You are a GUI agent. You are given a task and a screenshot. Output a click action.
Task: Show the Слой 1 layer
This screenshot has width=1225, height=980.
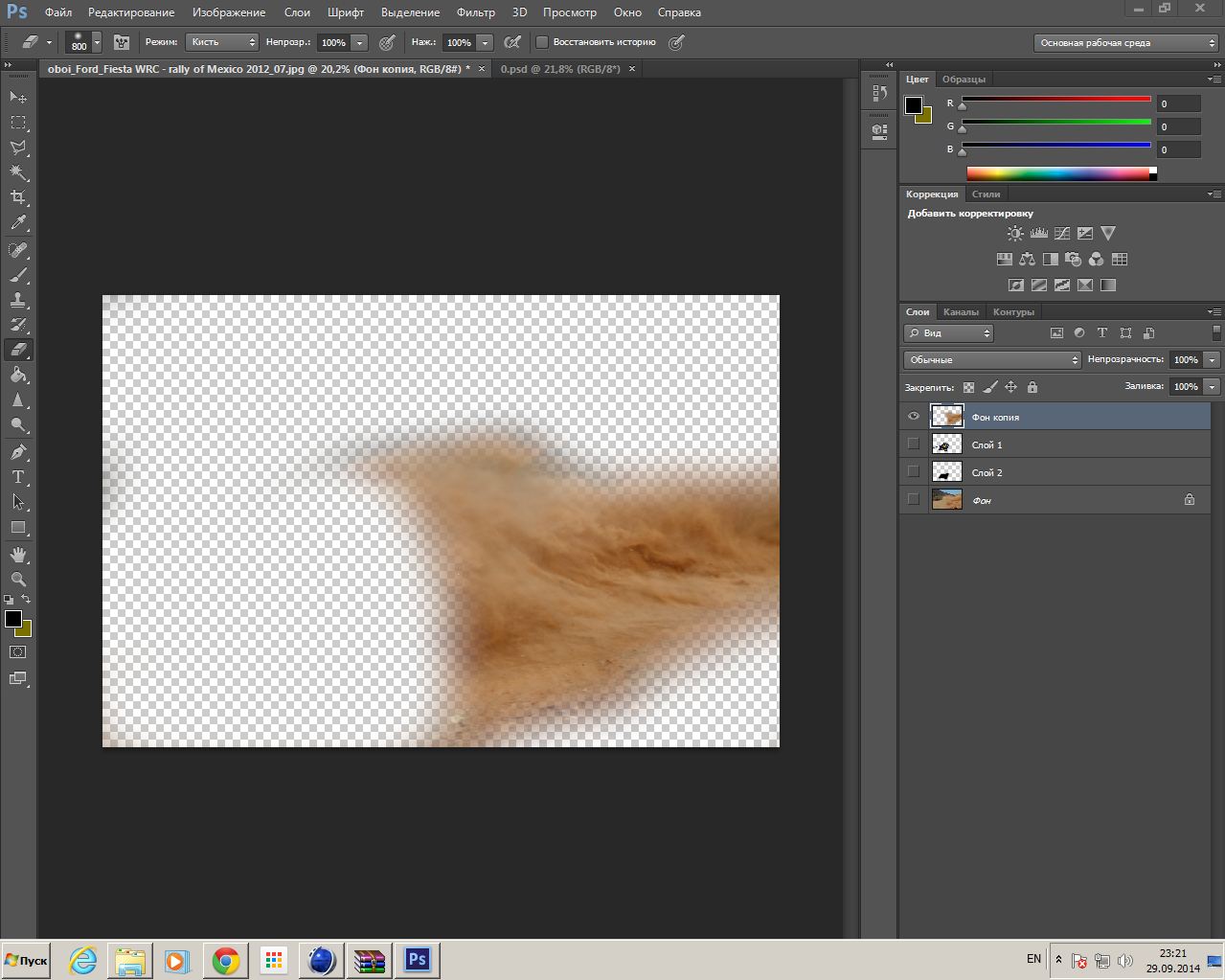913,444
